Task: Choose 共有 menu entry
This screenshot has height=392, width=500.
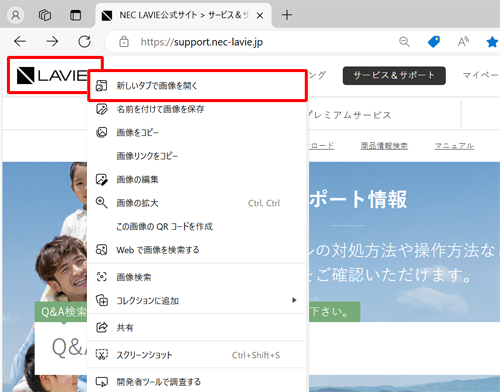Action: [x=197, y=328]
